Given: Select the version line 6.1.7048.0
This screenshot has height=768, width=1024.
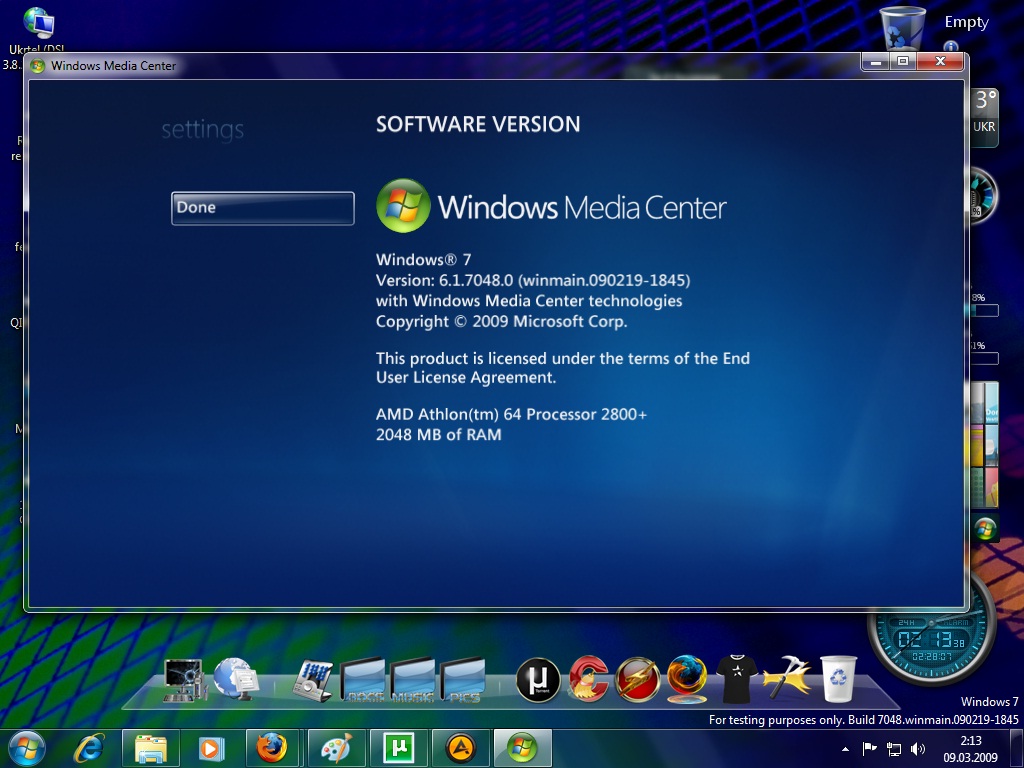Looking at the screenshot, I should coord(533,280).
